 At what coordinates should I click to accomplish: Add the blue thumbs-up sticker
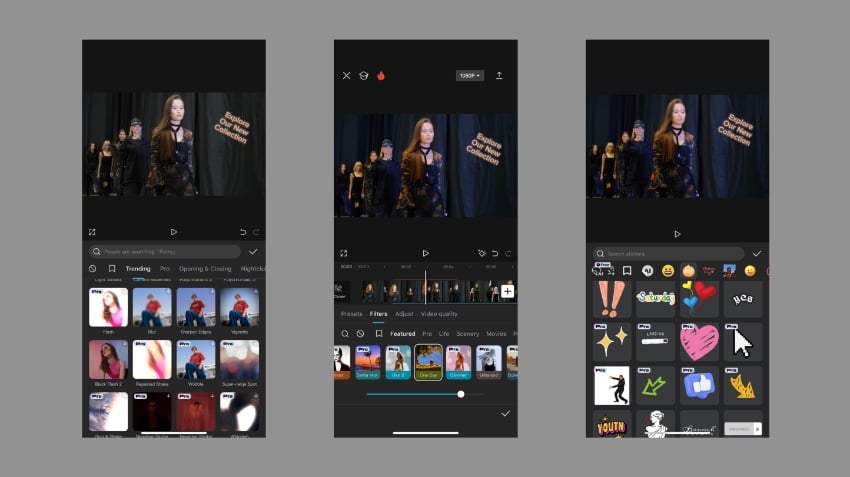click(x=699, y=385)
